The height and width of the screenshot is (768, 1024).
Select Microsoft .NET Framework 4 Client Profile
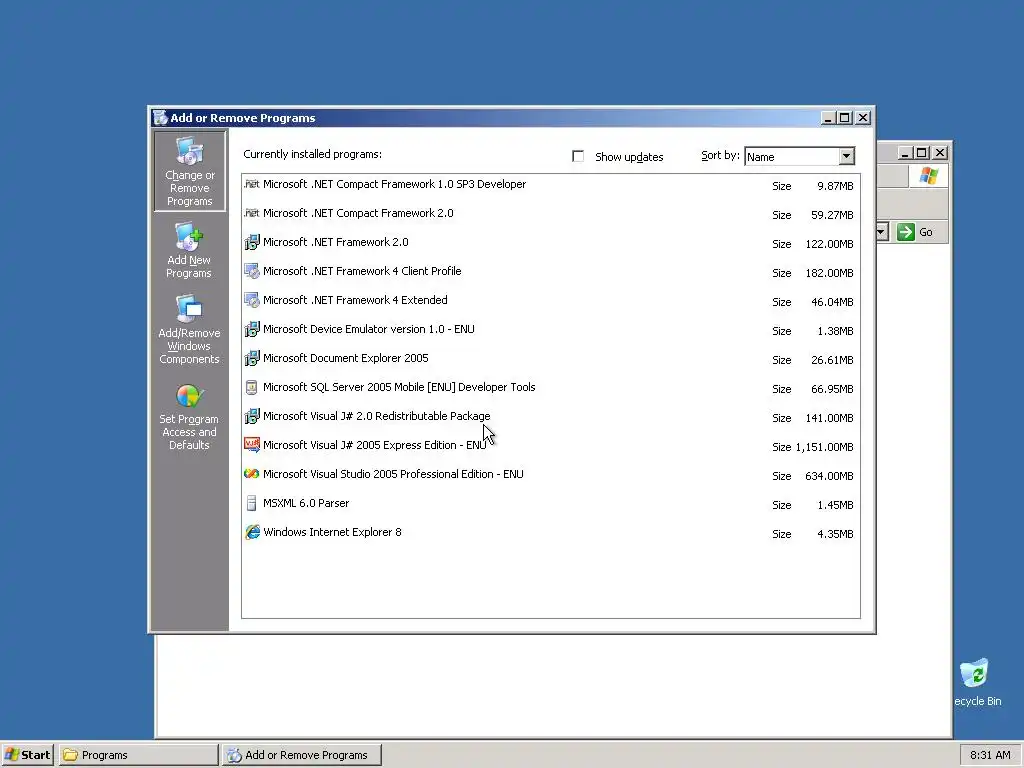coord(362,271)
